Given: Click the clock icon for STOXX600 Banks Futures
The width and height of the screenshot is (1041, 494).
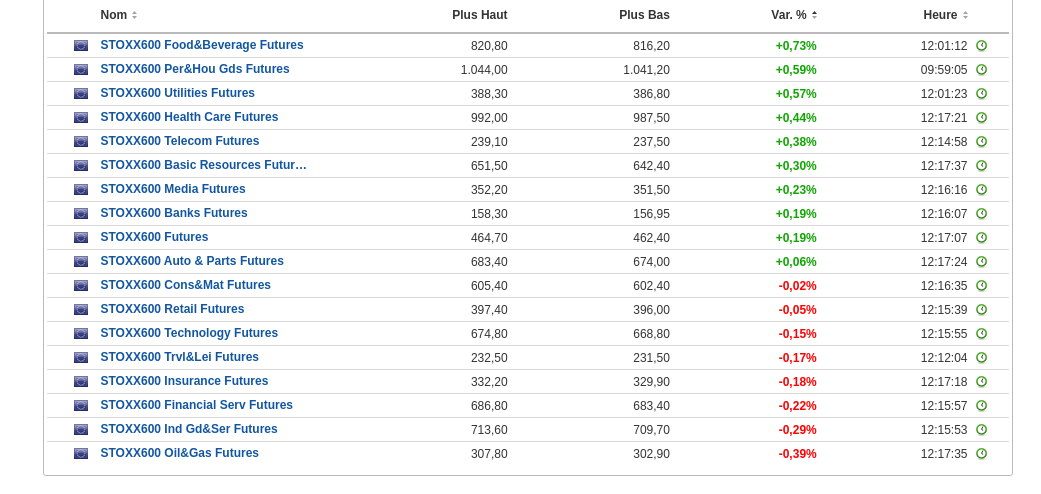Looking at the screenshot, I should (981, 214).
